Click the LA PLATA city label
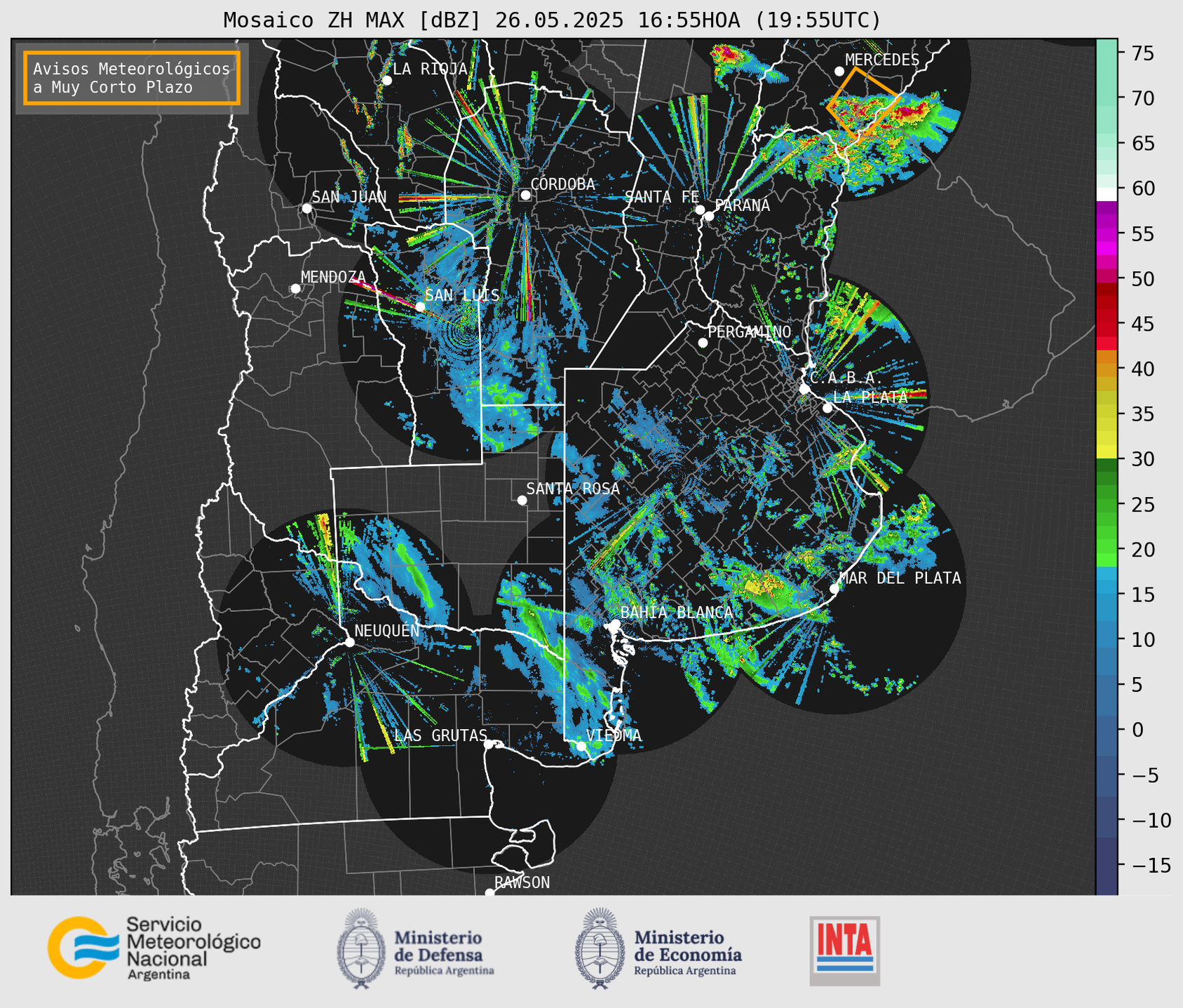Screen dimensions: 1183x1008 [870, 397]
